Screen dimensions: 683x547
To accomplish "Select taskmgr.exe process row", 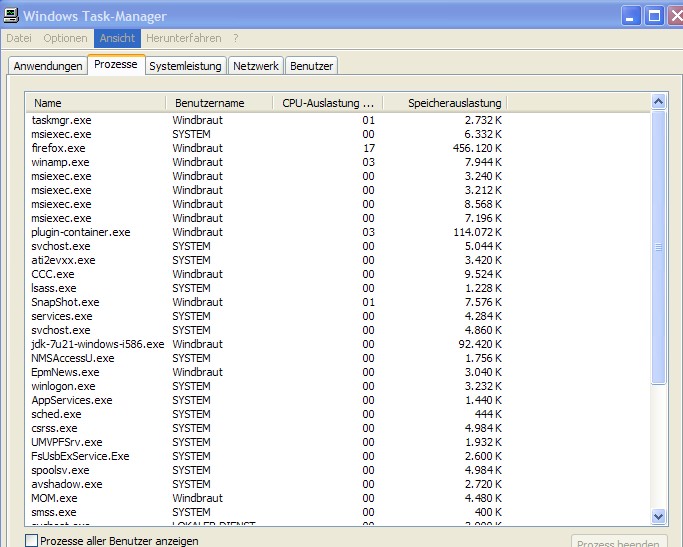I will 267,120.
